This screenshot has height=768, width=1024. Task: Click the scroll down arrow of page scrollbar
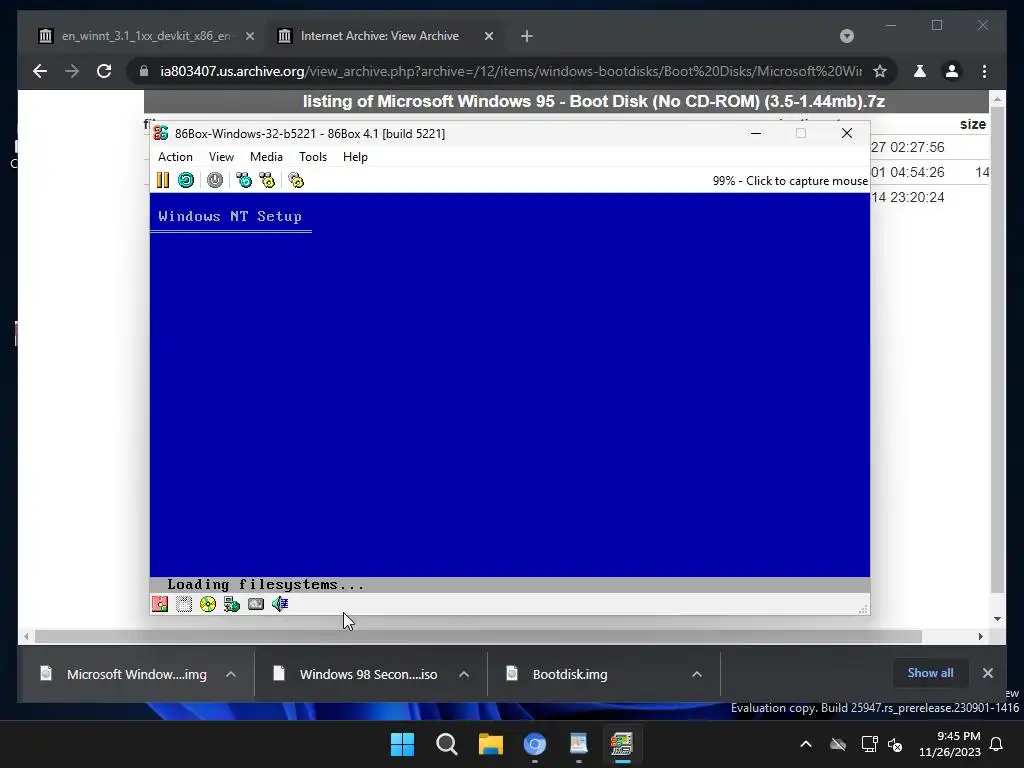pyautogui.click(x=997, y=619)
